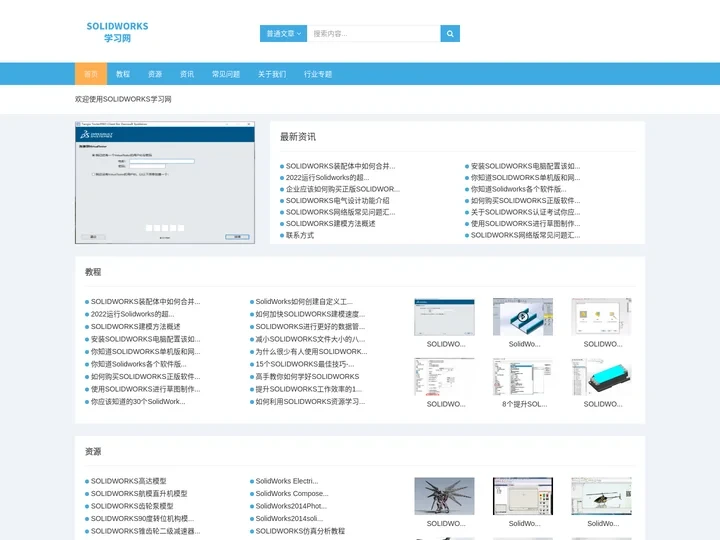Open tutorial link 高手教你如何学好SOLIDWORKS

pyautogui.click(x=307, y=377)
